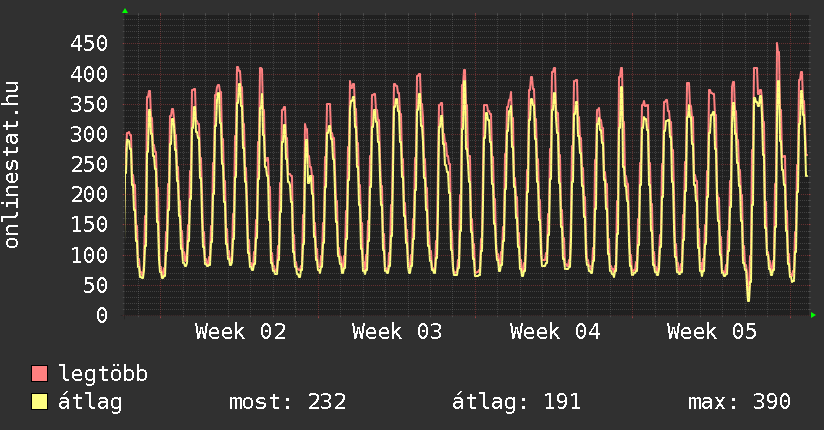Click the 'max: 390' statistic
Image resolution: width=824 pixels, height=430 pixels.
click(x=739, y=402)
